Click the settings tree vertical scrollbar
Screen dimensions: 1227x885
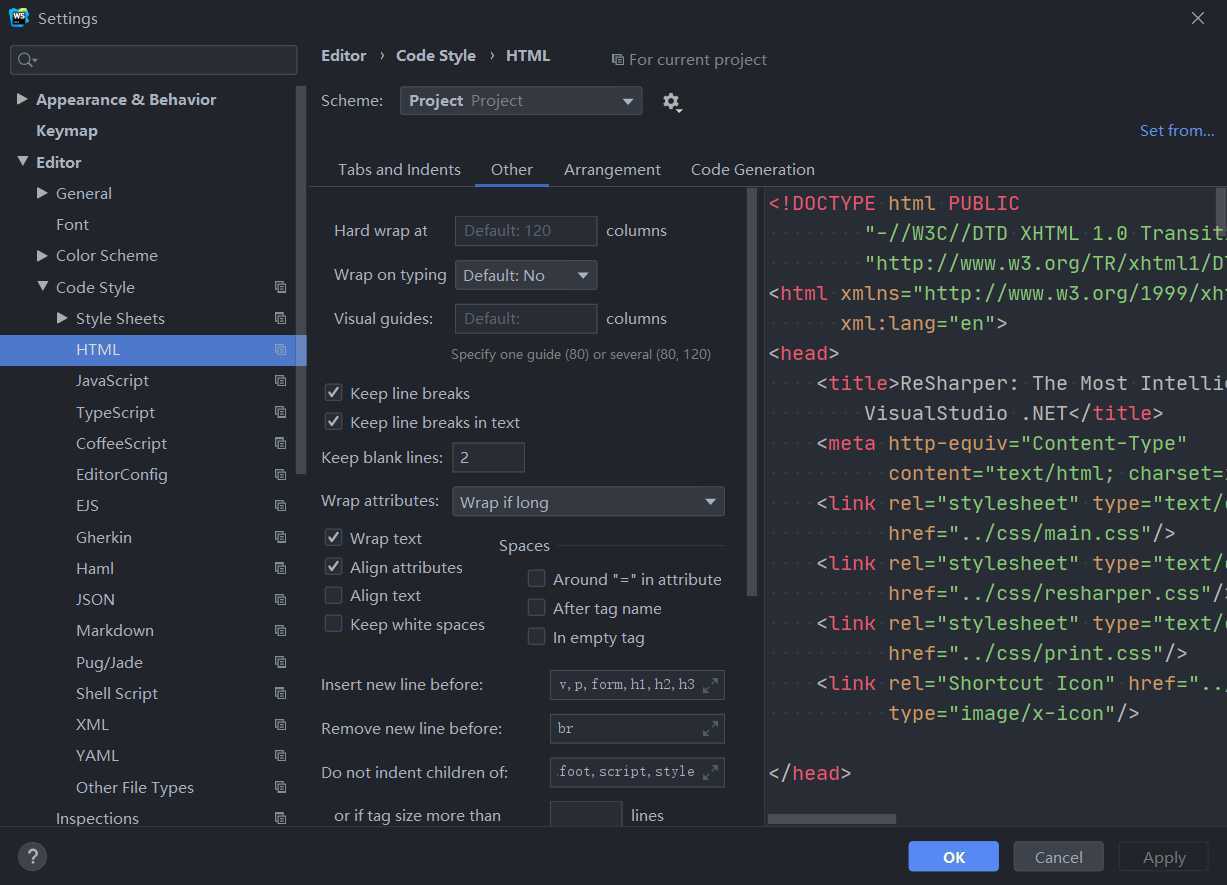301,280
